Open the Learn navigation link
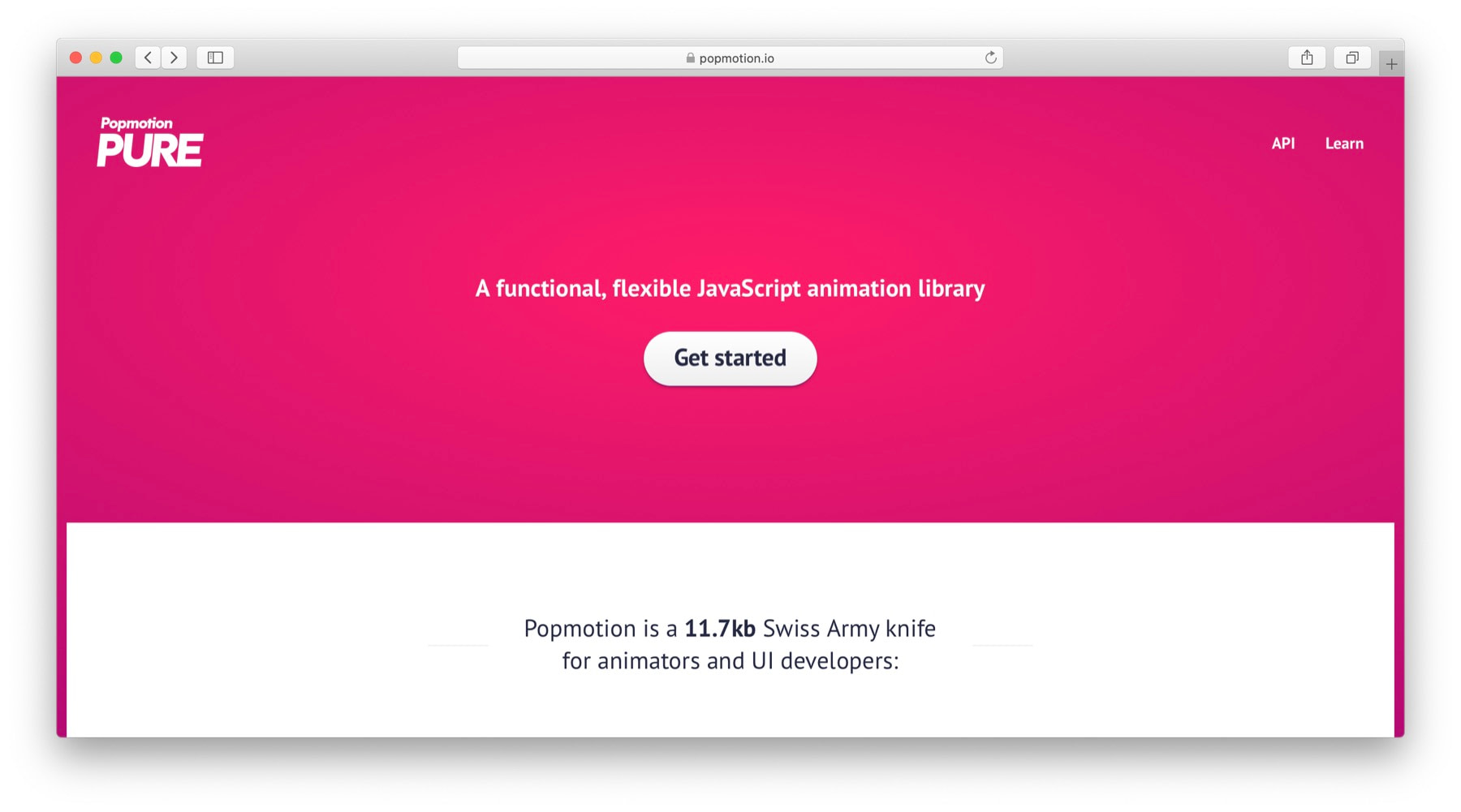 point(1344,144)
